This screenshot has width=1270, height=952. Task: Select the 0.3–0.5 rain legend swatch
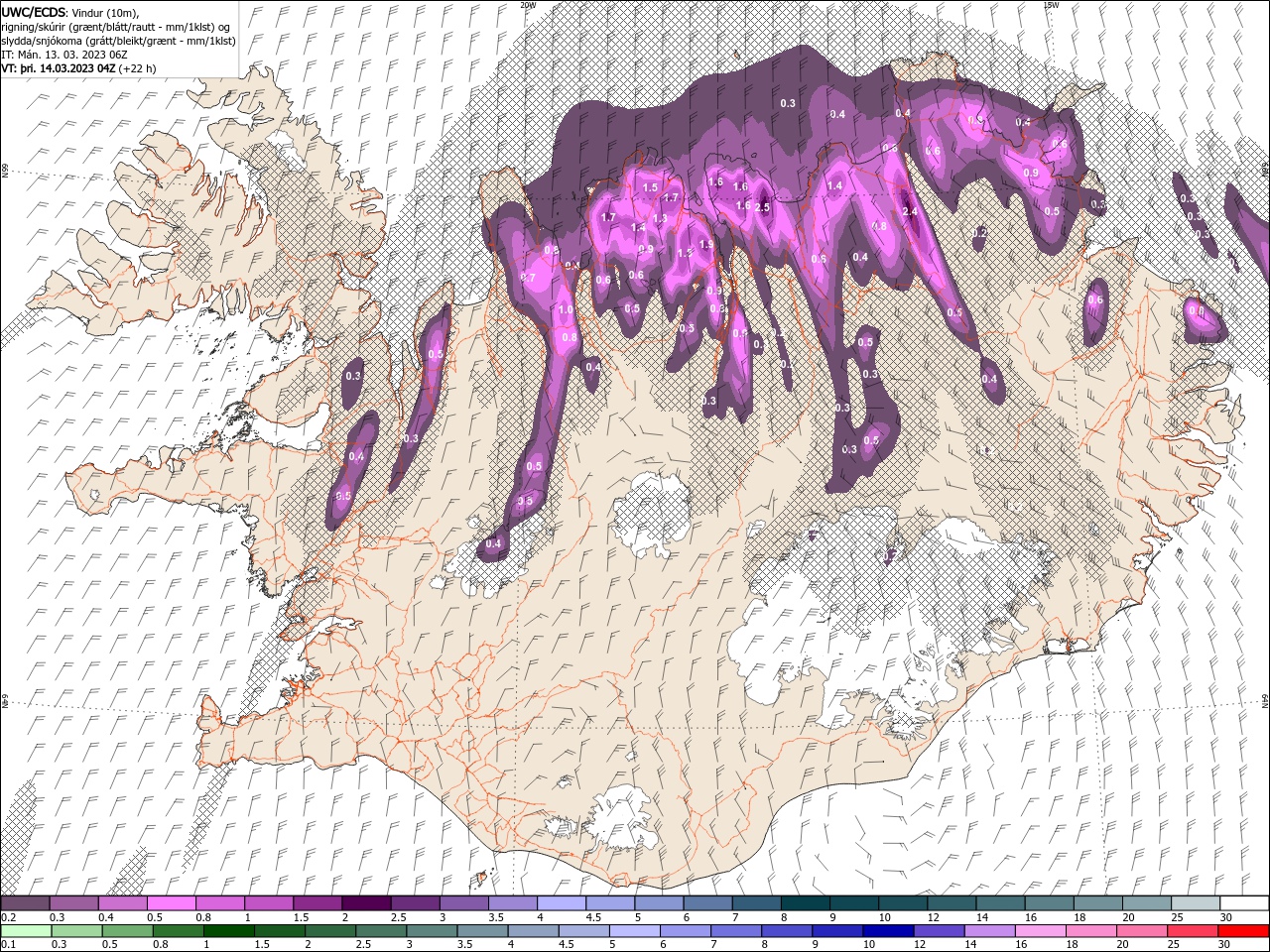pyautogui.click(x=76, y=931)
